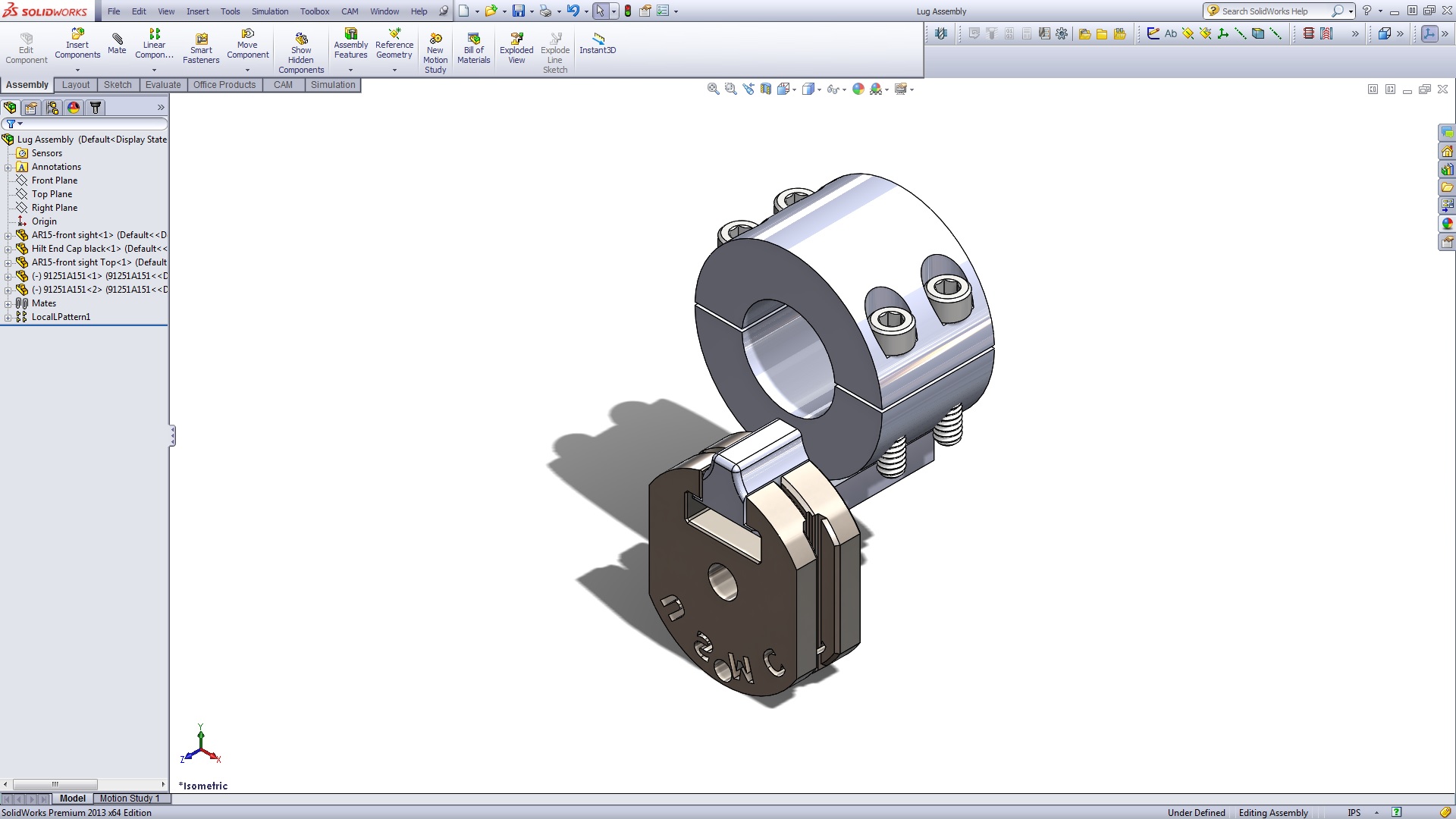The image size is (1456, 819).
Task: Click Previous View icon
Action: (x=748, y=89)
